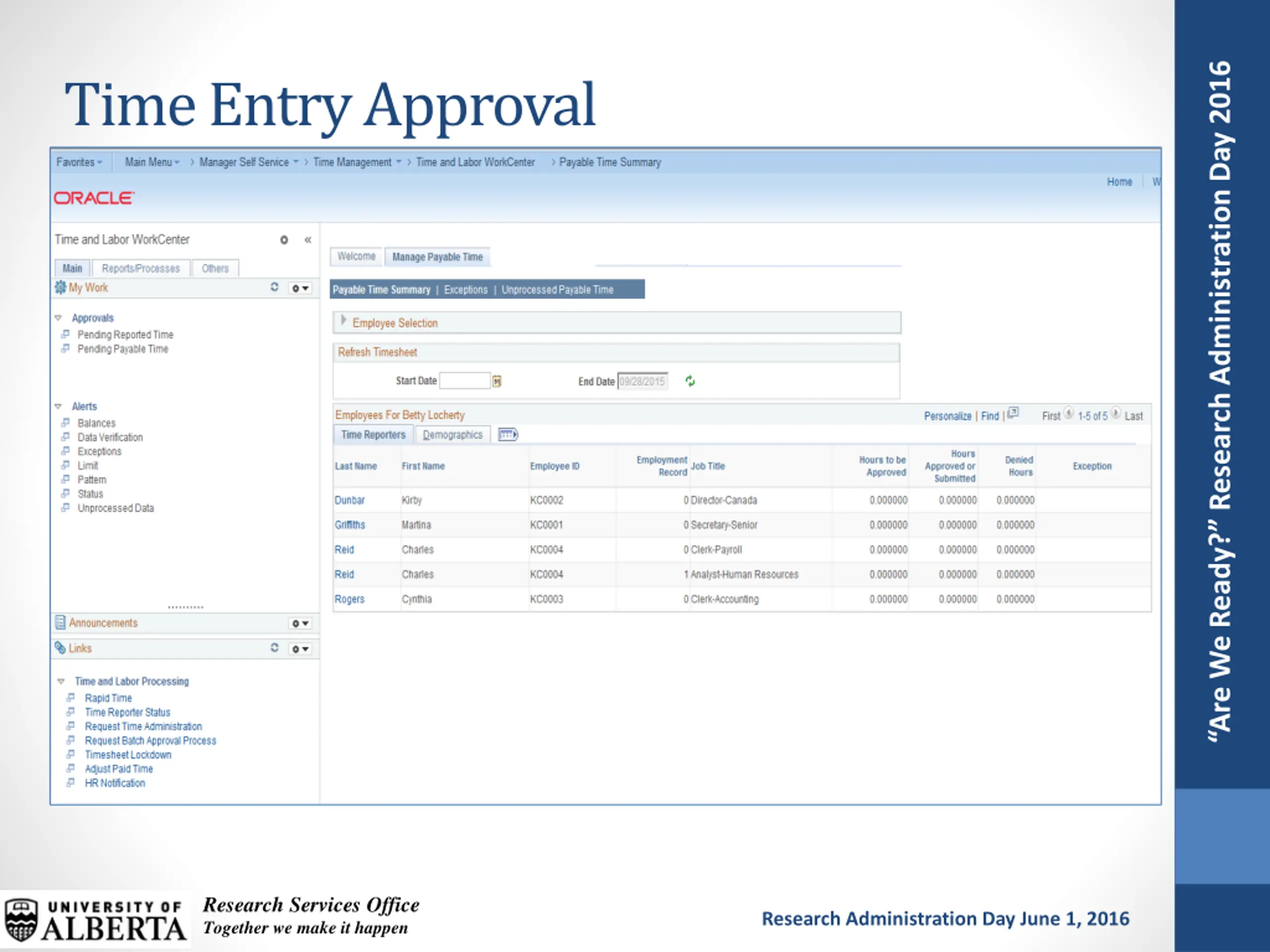Click icon beside Data Verification
Image resolution: width=1270 pixels, height=952 pixels.
65,437
